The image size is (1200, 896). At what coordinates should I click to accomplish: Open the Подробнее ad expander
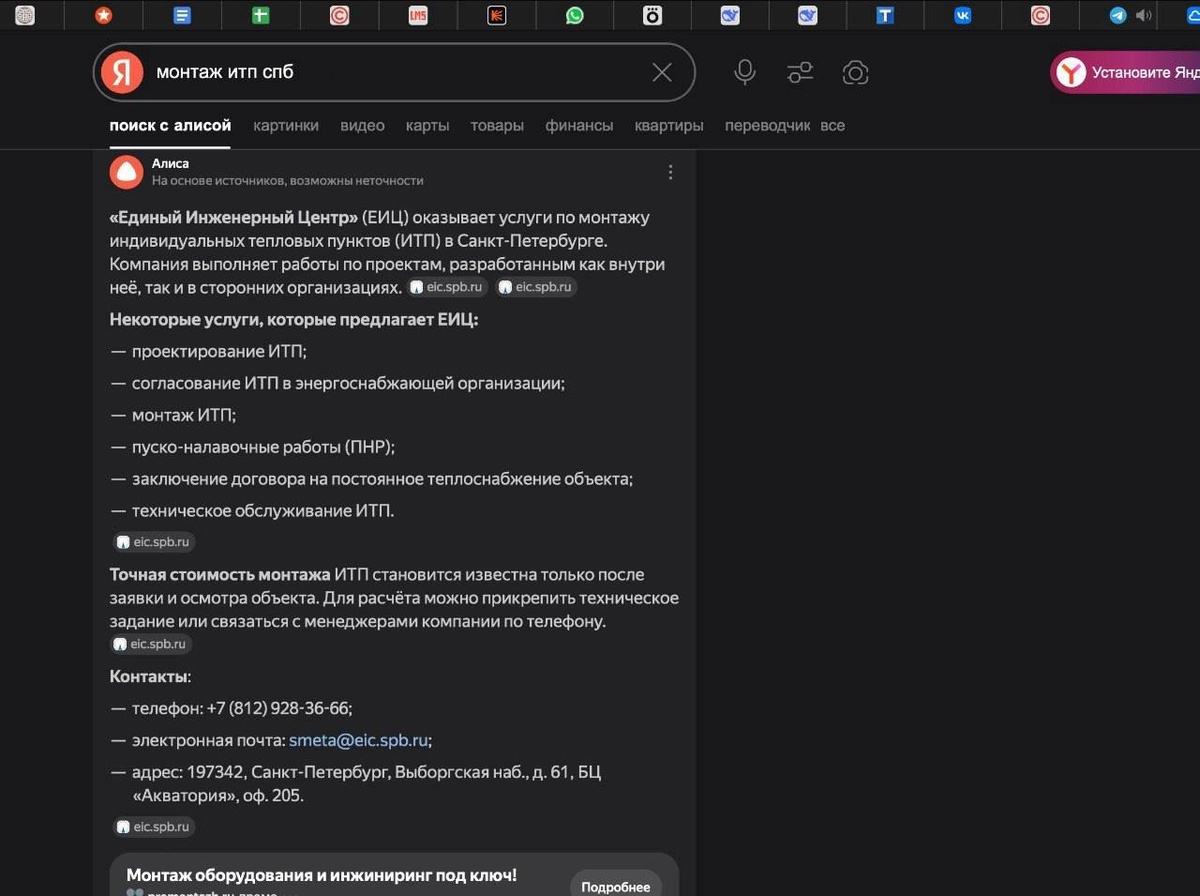(616, 885)
